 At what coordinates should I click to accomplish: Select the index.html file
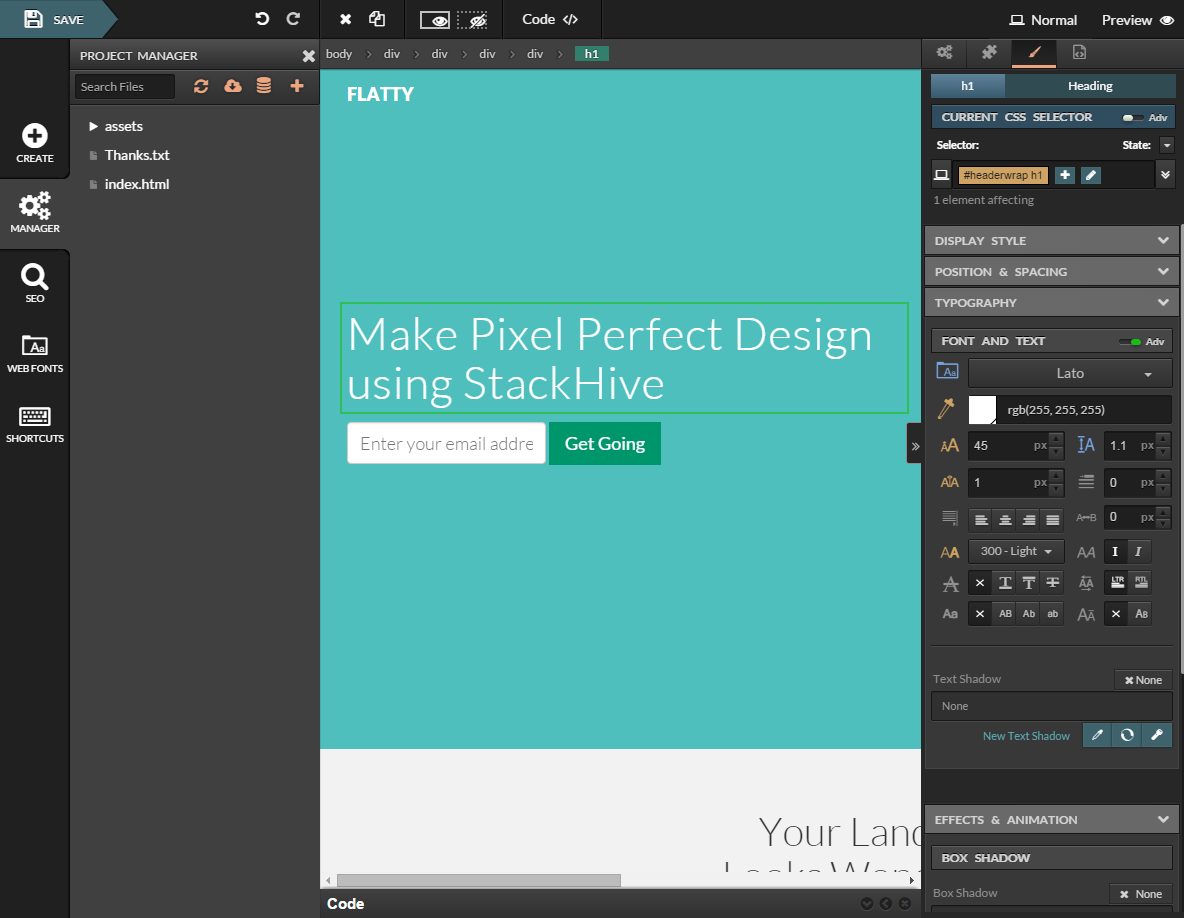pyautogui.click(x=137, y=184)
